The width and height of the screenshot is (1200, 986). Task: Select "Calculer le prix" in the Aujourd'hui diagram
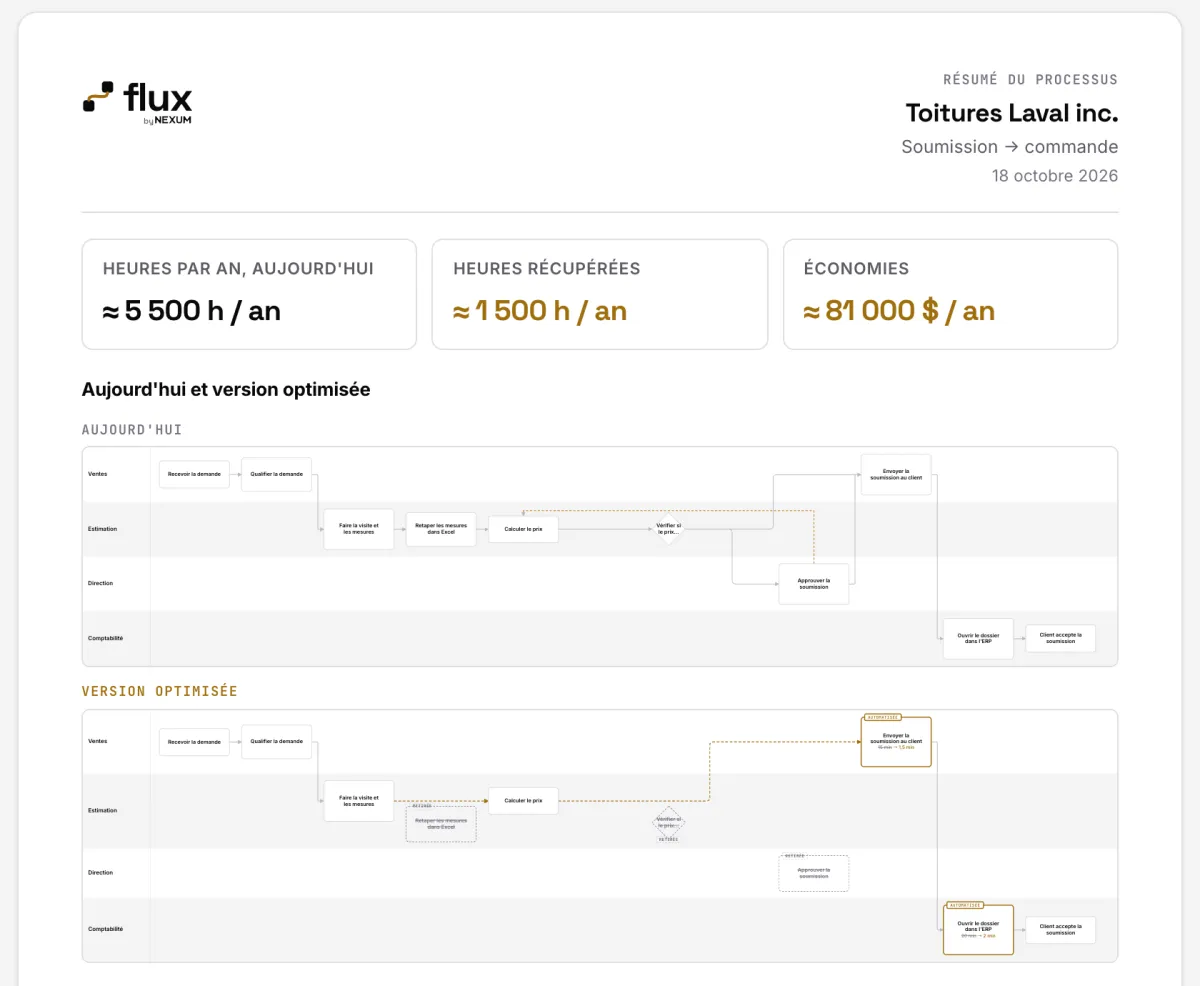[523, 529]
